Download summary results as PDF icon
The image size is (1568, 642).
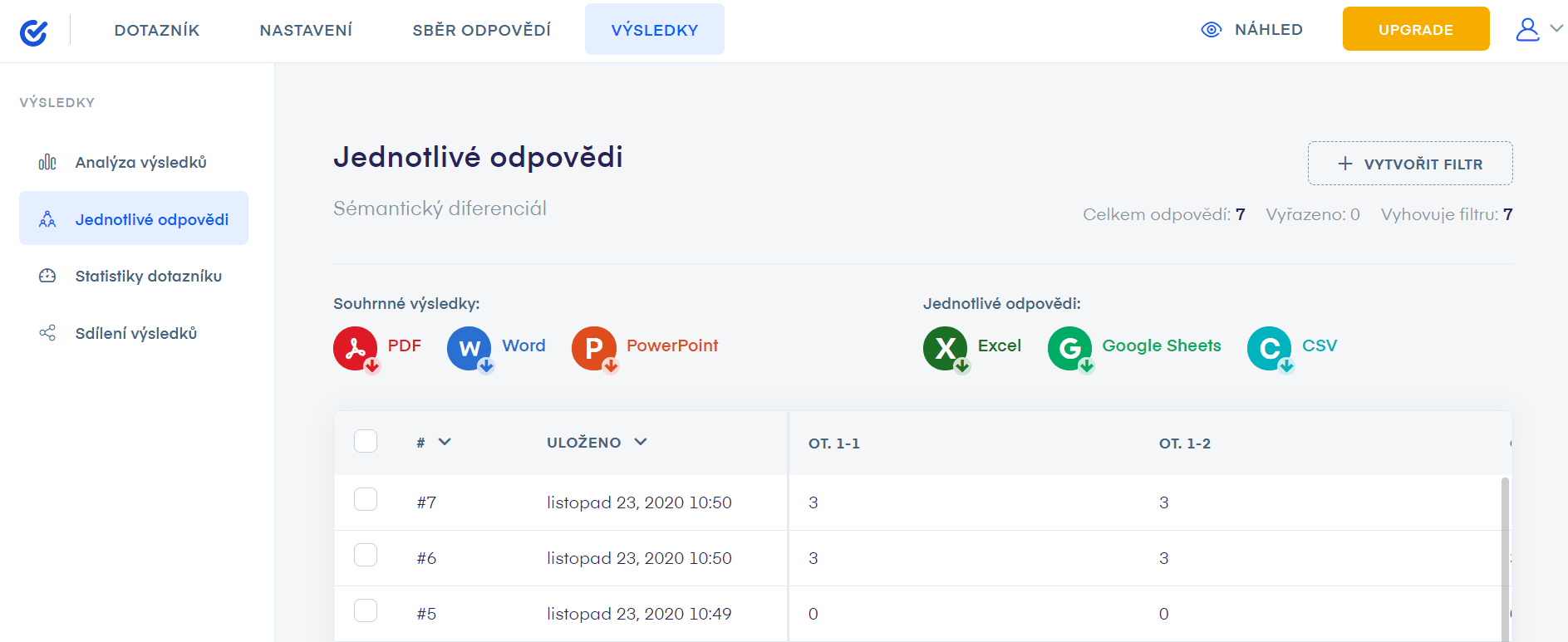pos(355,348)
